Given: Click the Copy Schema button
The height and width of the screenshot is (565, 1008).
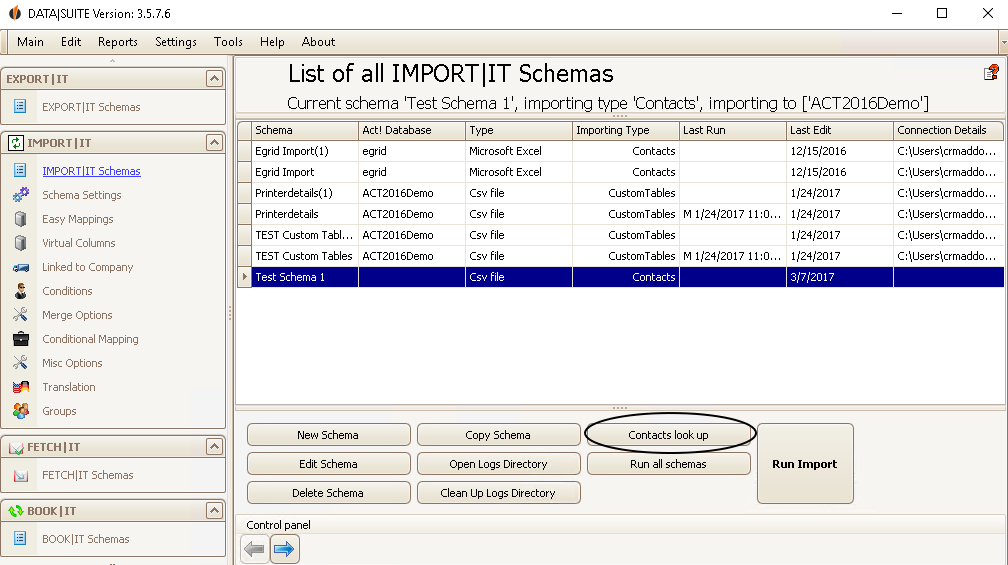Looking at the screenshot, I should [x=498, y=435].
